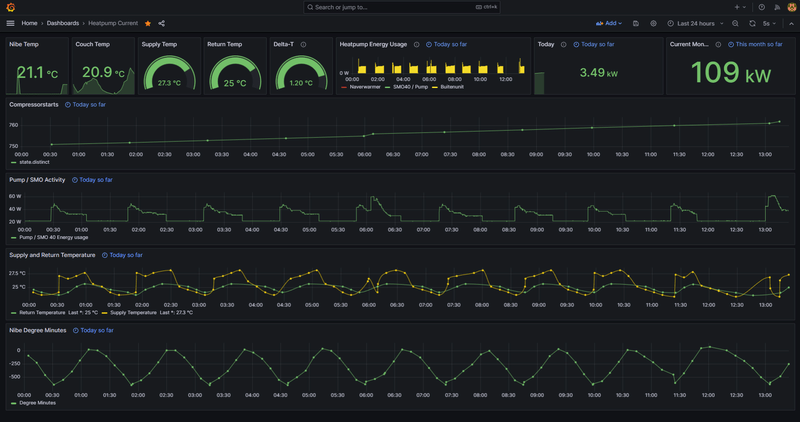Click the Return Temp panel title
The height and width of the screenshot is (422, 800).
coord(224,44)
